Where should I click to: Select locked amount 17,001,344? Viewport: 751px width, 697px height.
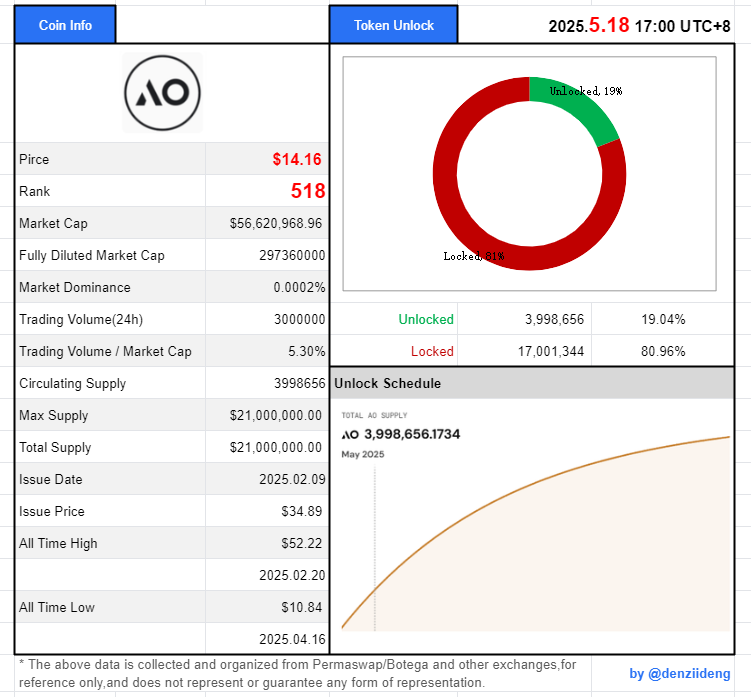click(551, 352)
